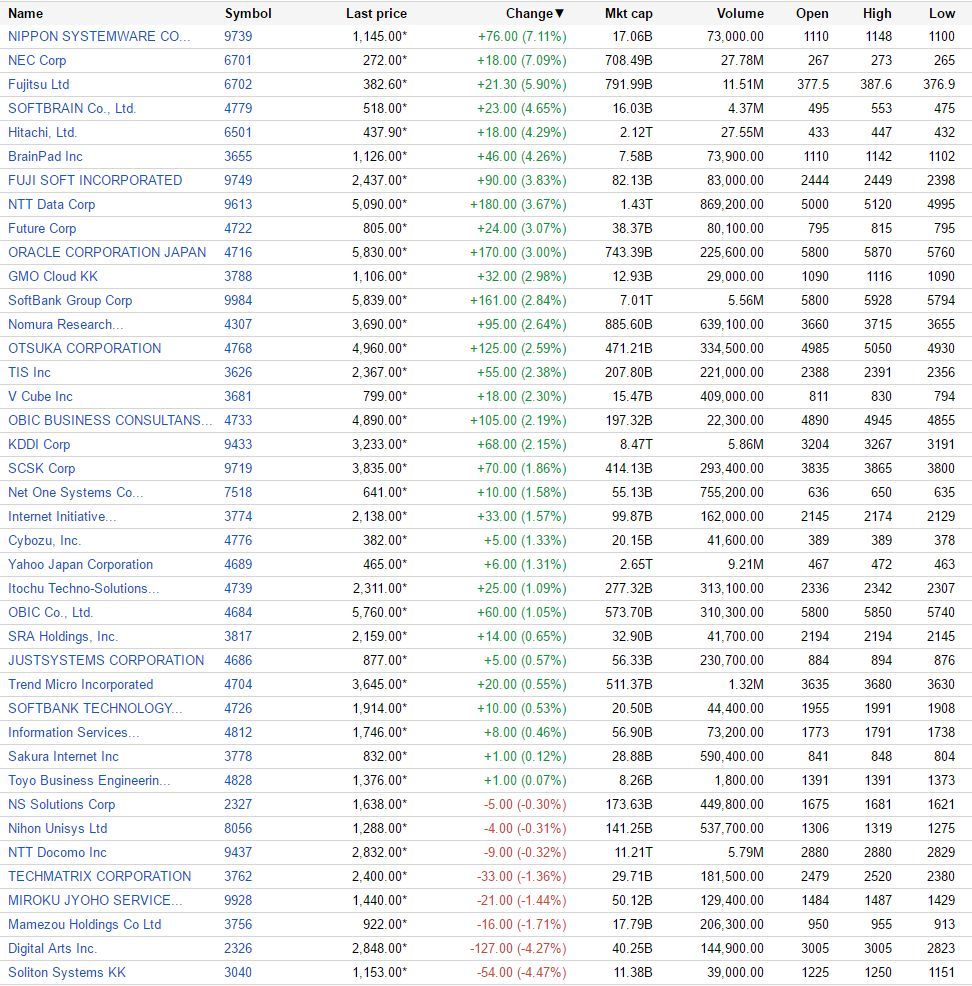The width and height of the screenshot is (972, 986).
Task: Select change value -54.00 (-4.47%)
Action: pyautogui.click(x=522, y=972)
